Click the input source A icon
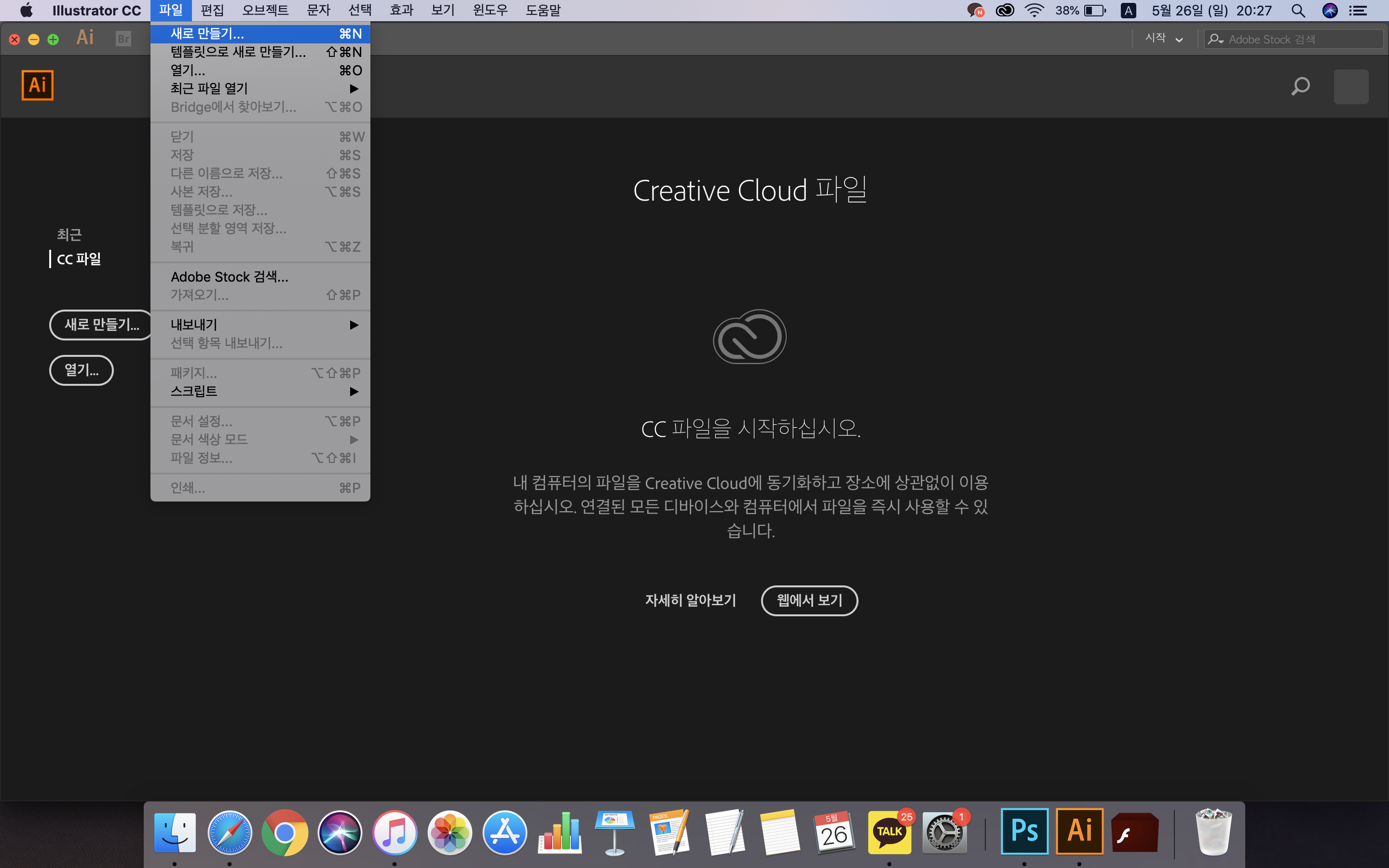 tap(1128, 10)
